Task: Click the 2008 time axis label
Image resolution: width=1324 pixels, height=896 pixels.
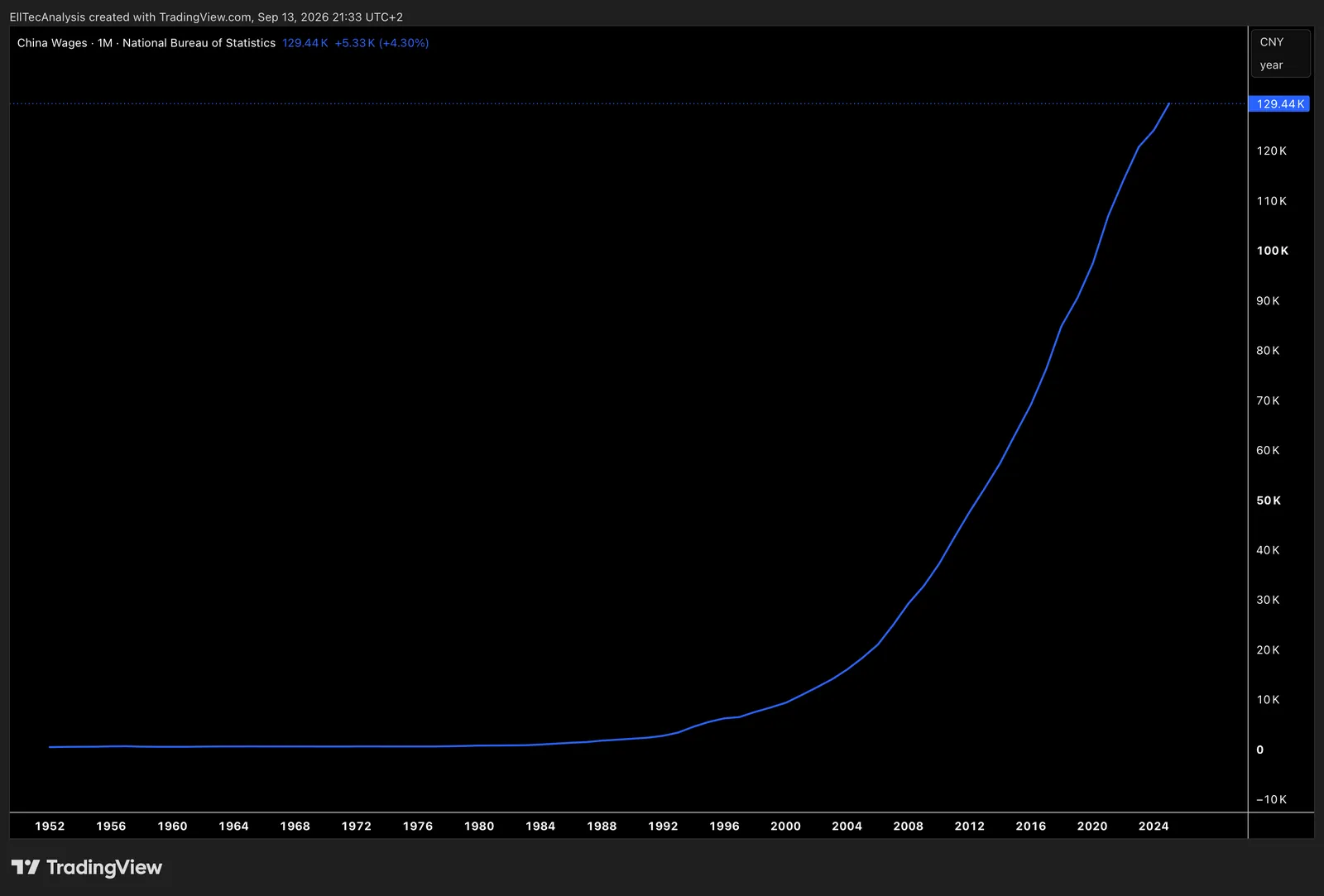Action: pos(909,827)
